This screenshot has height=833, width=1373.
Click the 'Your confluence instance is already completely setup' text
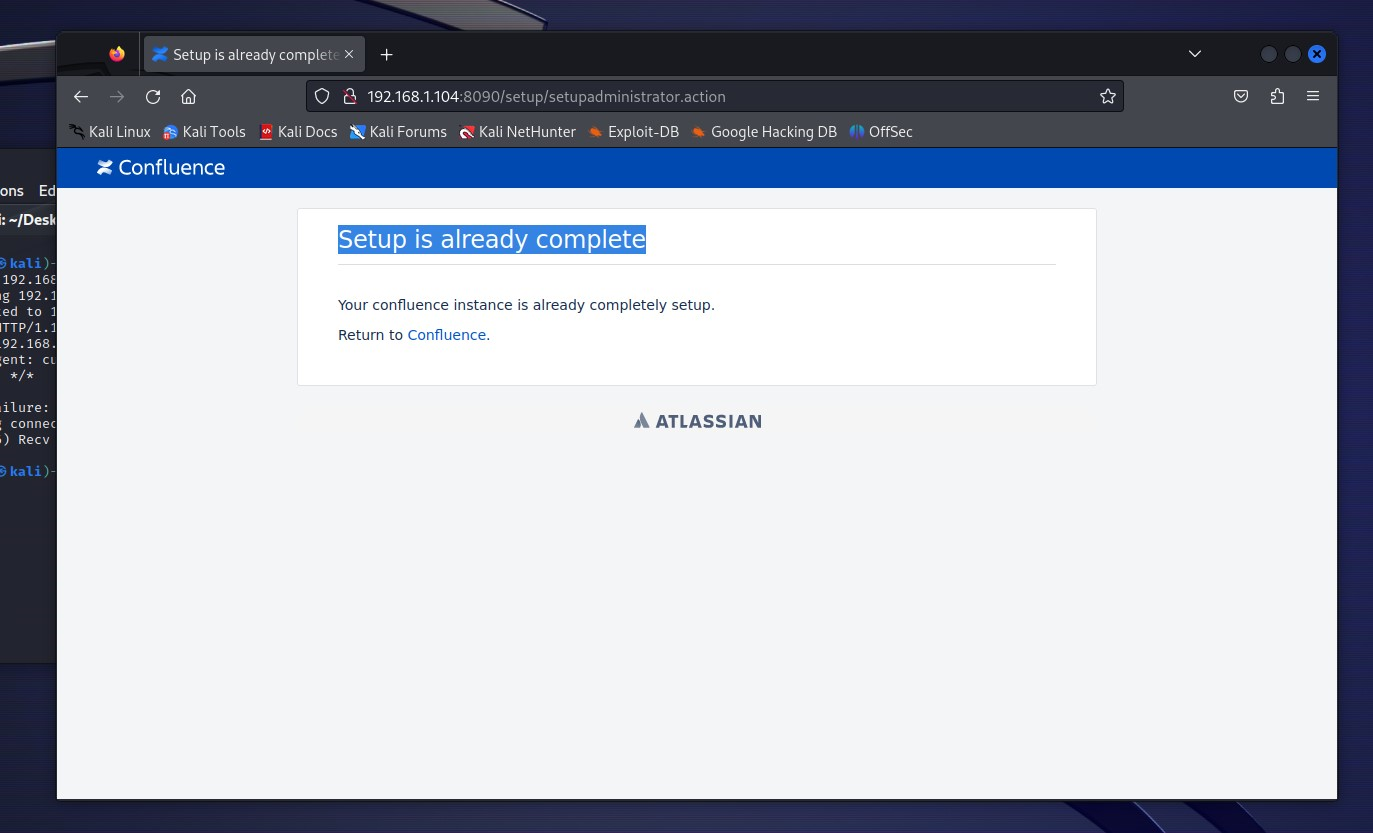[526, 305]
